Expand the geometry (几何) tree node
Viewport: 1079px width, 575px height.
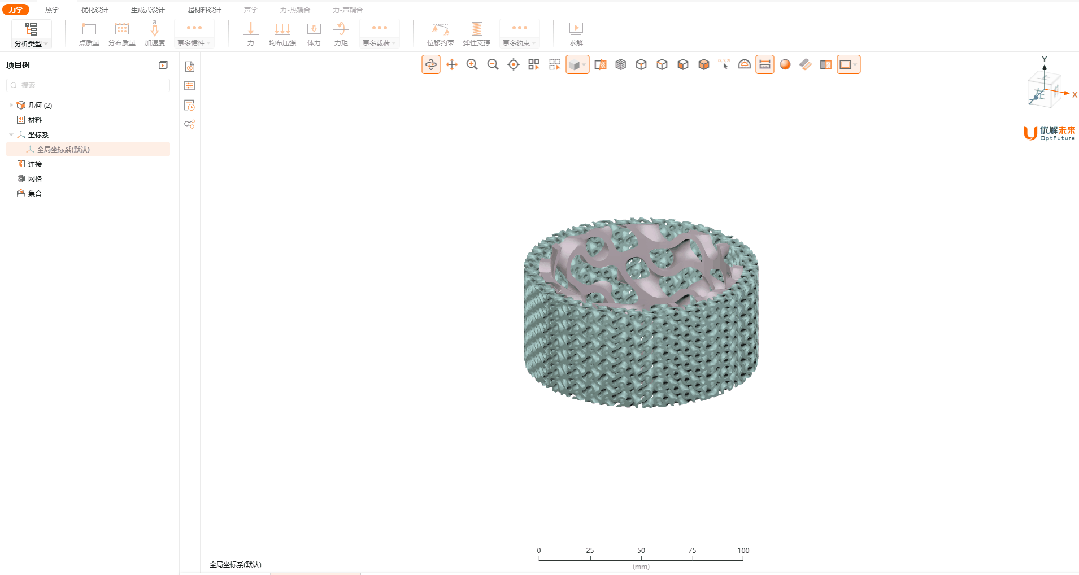11,105
